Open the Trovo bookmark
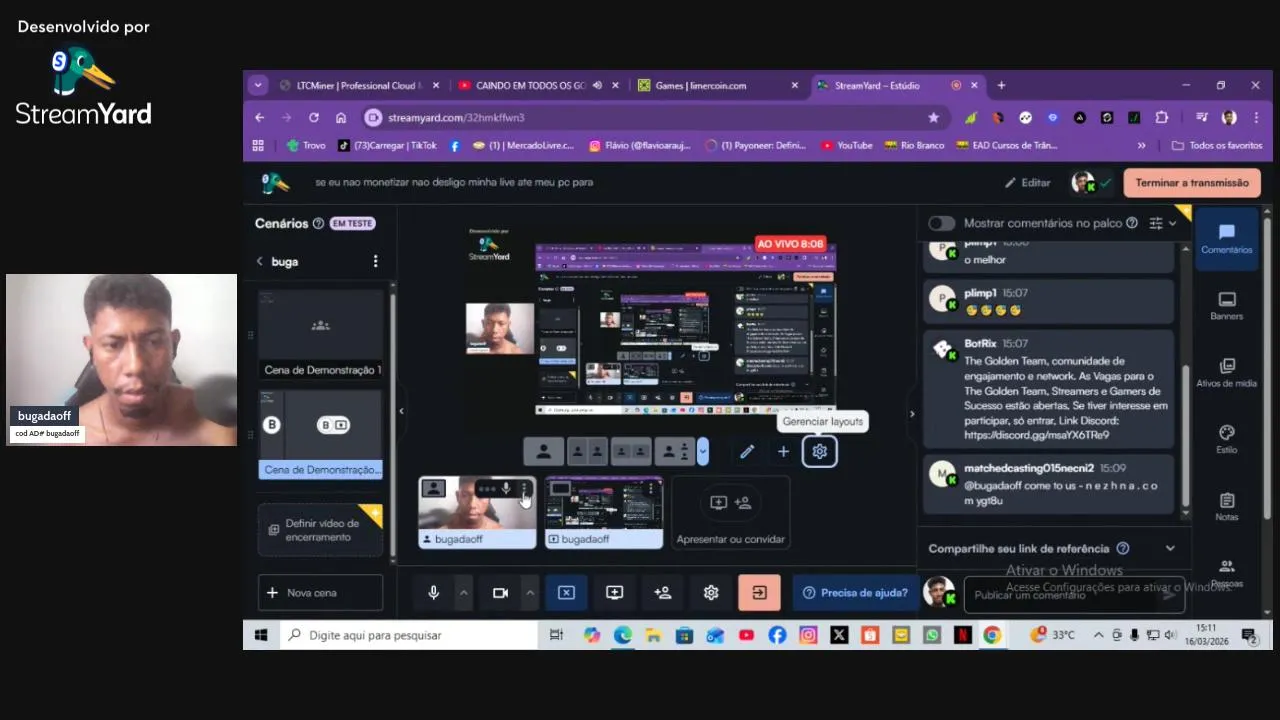Screen dimensions: 1280x720 (306, 145)
